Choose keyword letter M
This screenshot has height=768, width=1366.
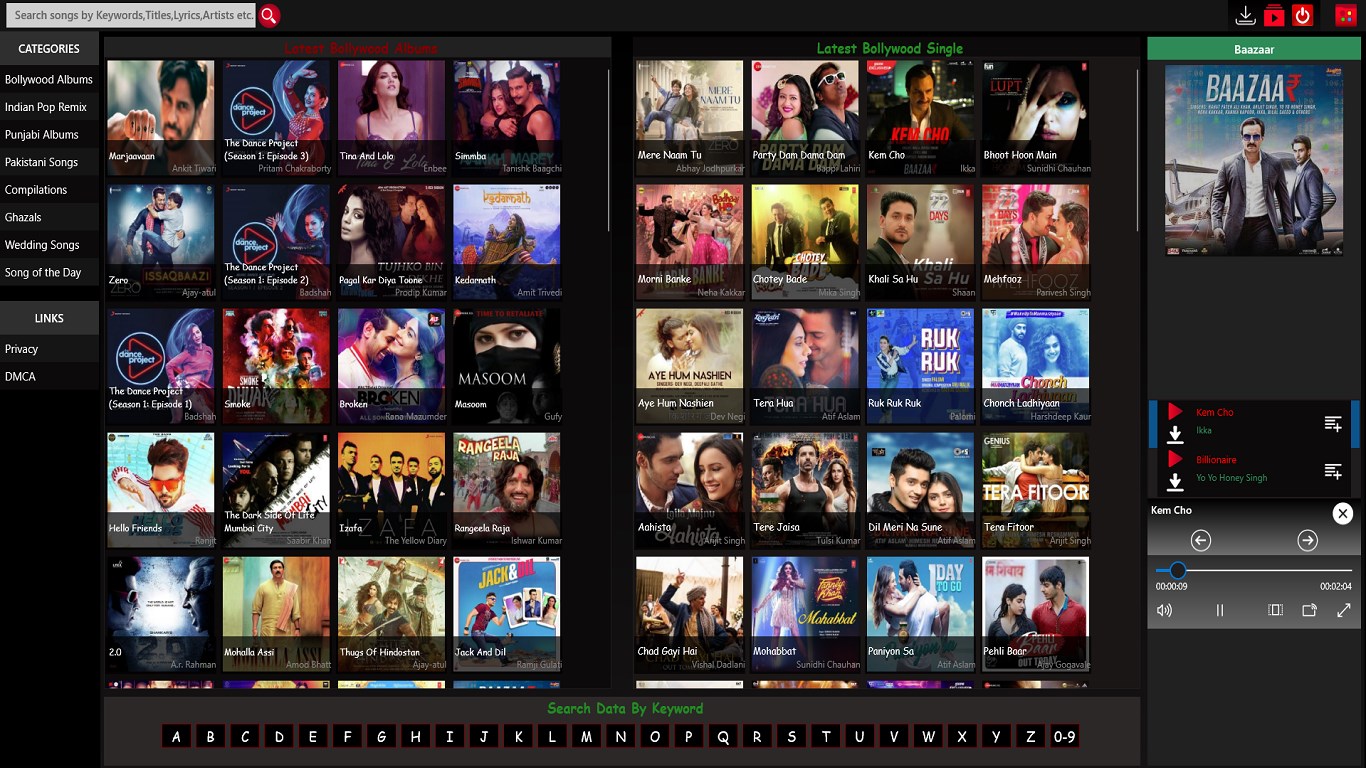[x=587, y=737]
